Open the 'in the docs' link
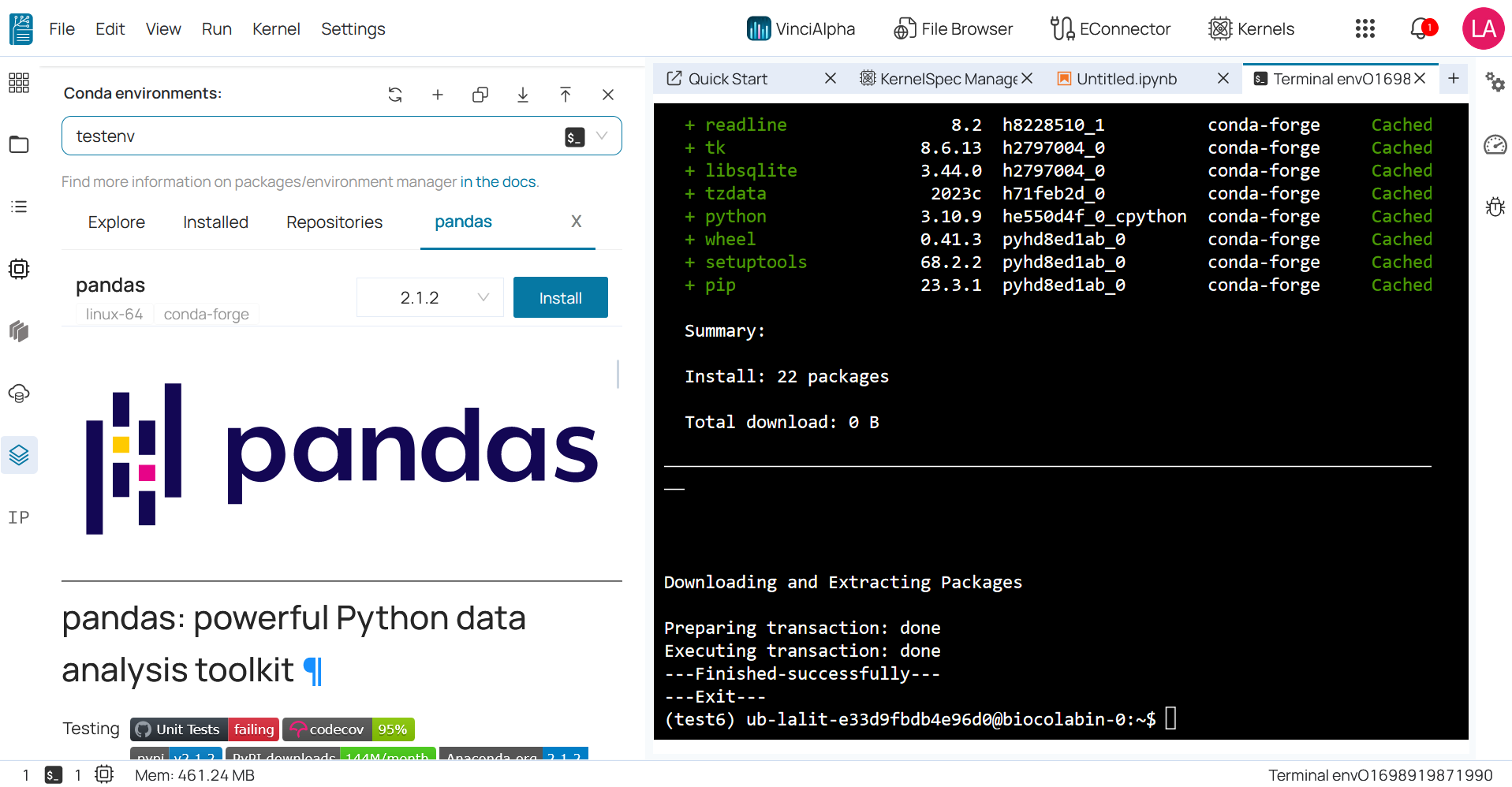 [498, 182]
